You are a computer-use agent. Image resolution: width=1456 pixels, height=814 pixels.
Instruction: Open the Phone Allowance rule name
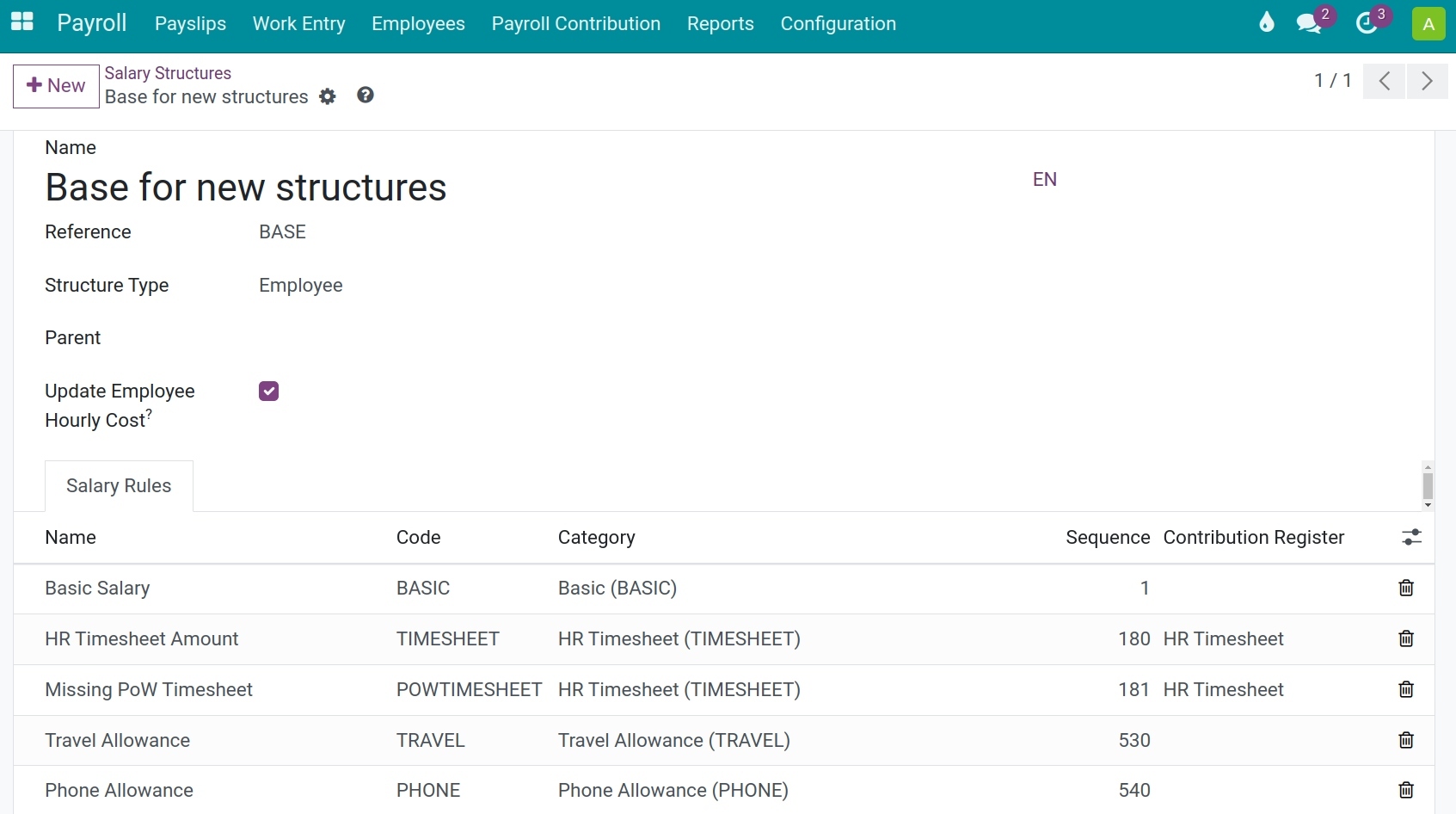click(120, 791)
